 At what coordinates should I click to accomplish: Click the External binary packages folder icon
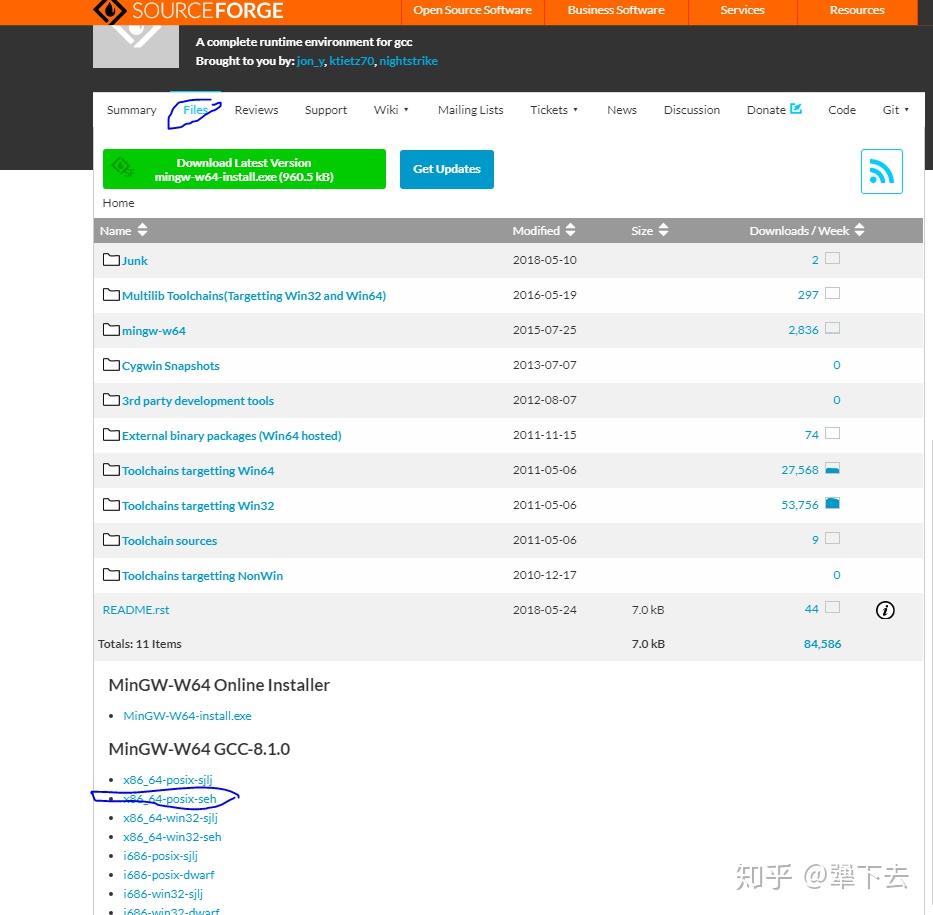(111, 435)
